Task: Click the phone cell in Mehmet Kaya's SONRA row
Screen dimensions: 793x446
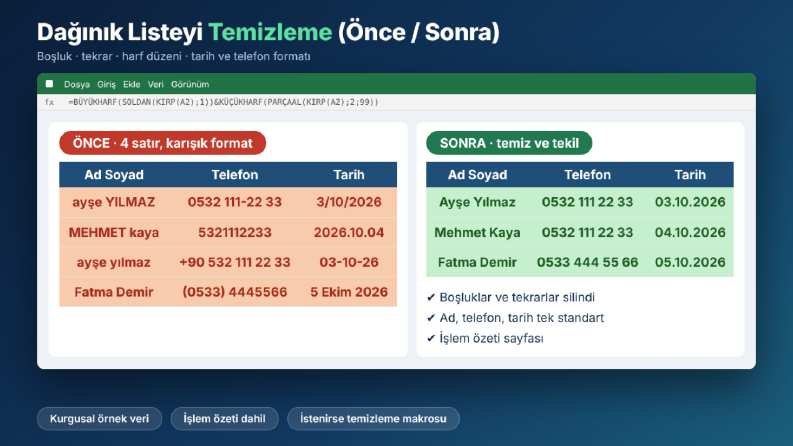Action: [588, 233]
